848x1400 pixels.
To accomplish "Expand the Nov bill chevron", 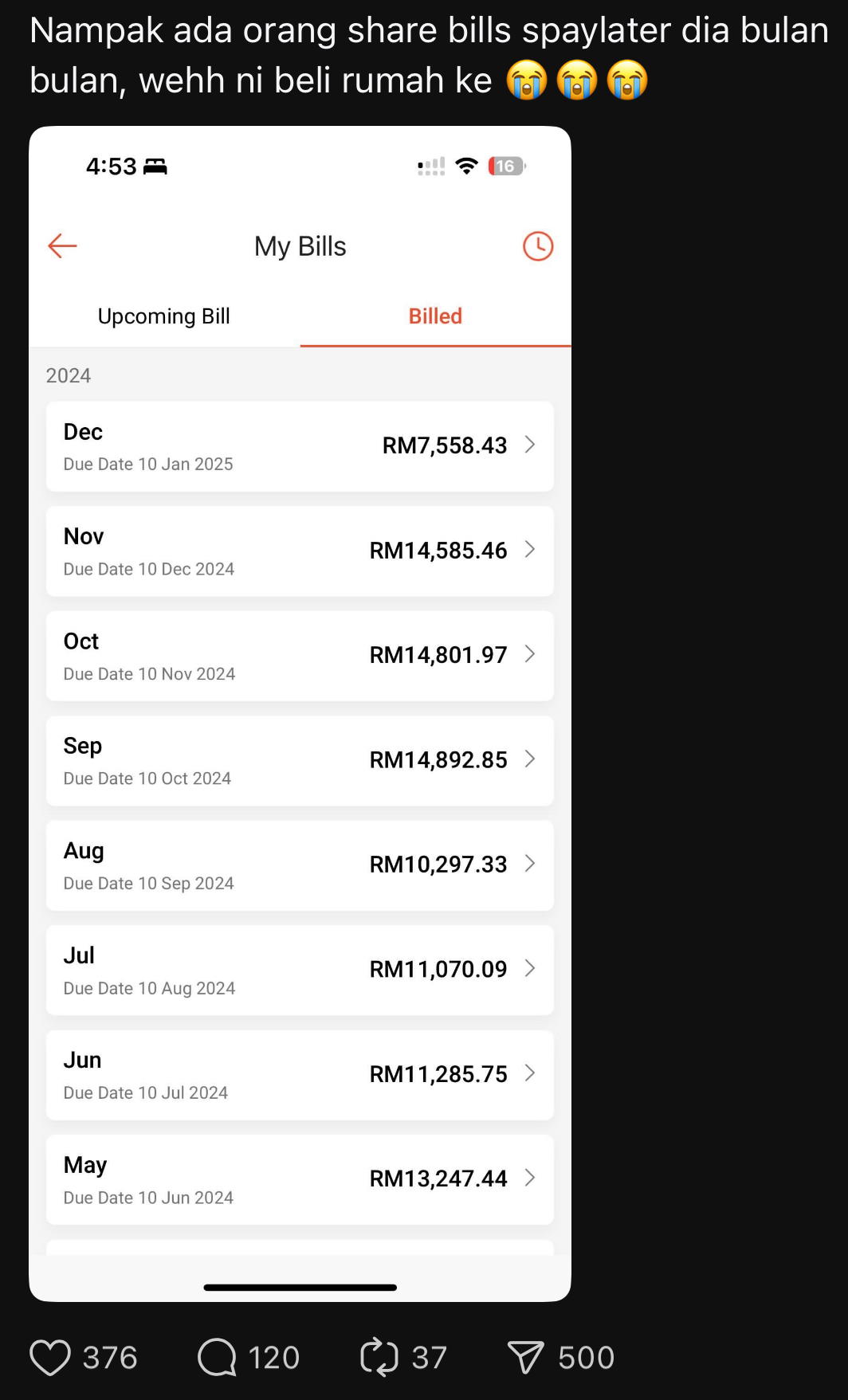I will click(530, 550).
